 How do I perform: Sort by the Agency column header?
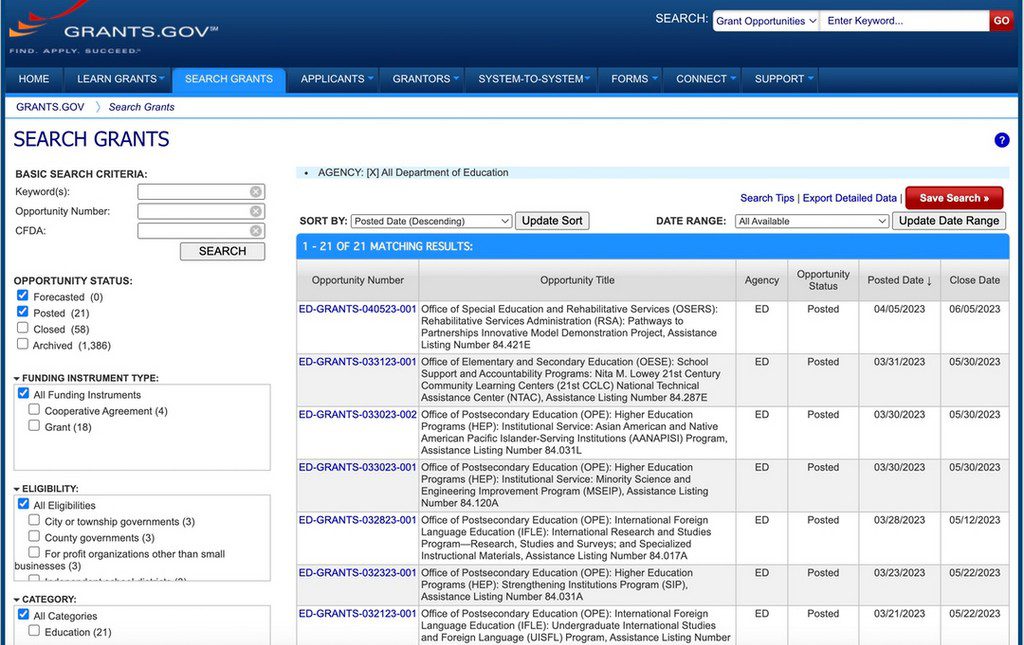click(761, 280)
